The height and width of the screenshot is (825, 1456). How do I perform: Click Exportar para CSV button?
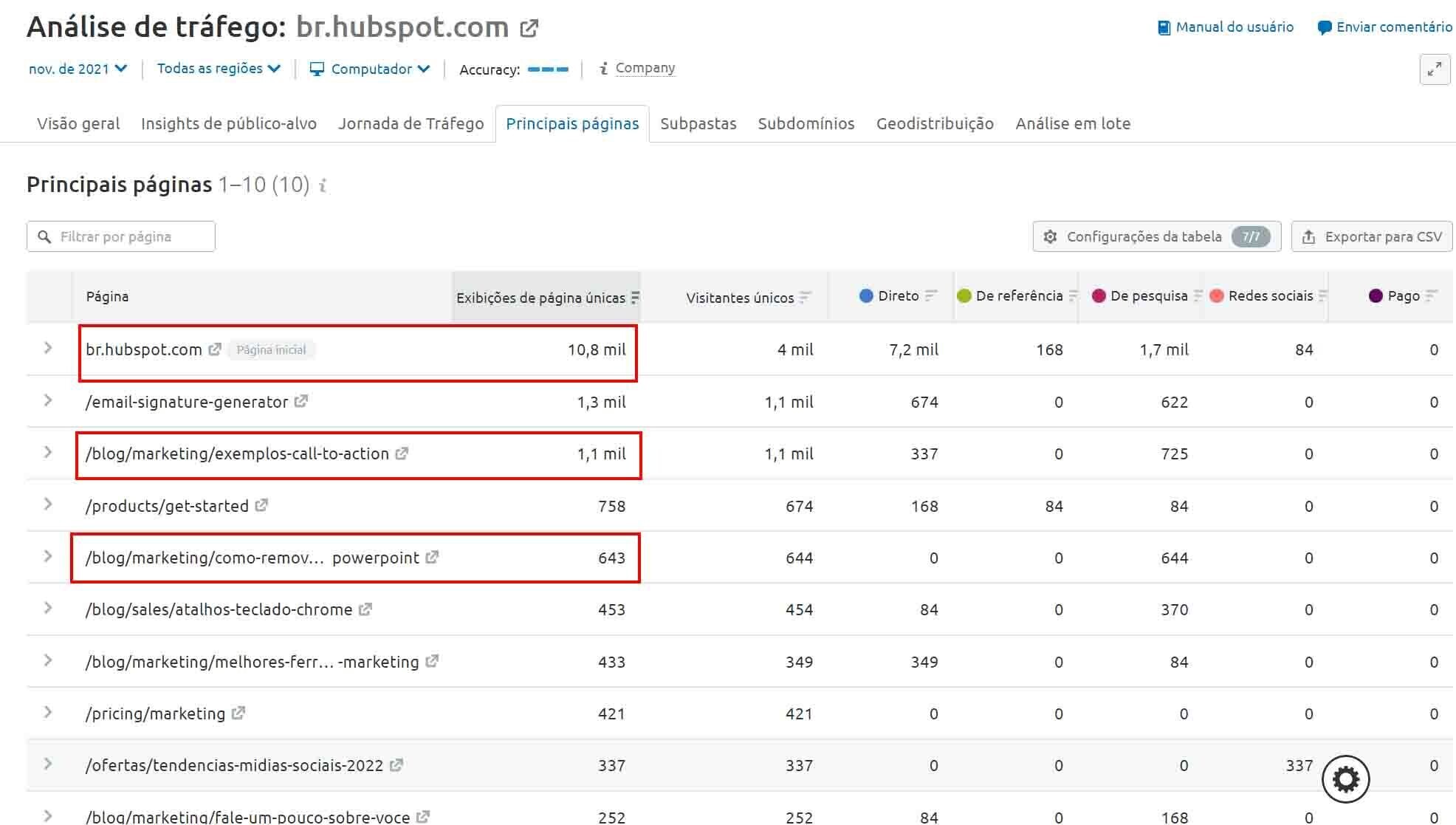tap(1371, 236)
